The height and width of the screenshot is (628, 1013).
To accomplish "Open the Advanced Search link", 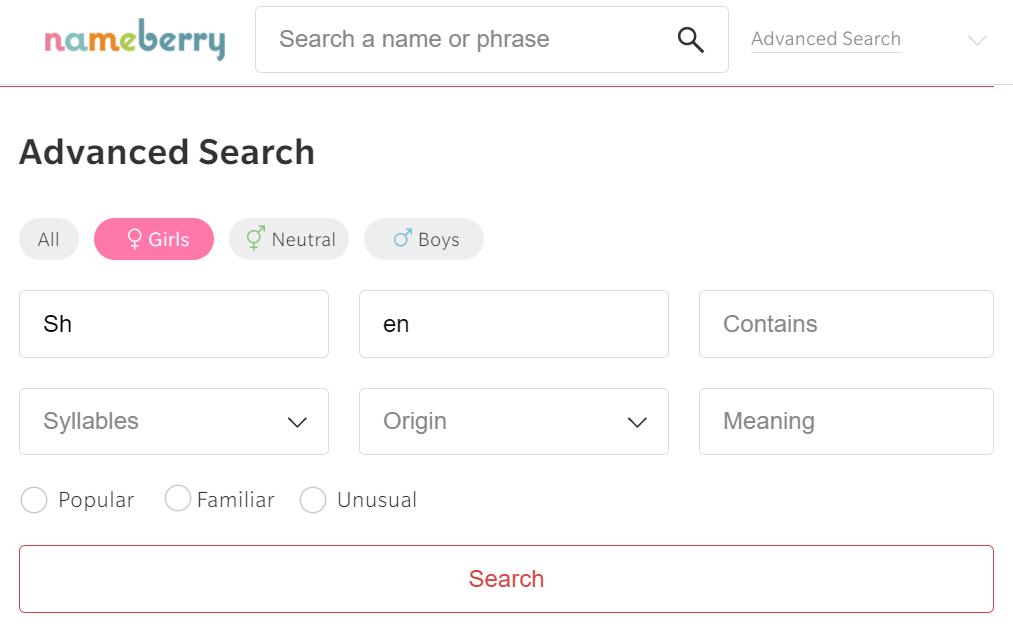I will 826,39.
